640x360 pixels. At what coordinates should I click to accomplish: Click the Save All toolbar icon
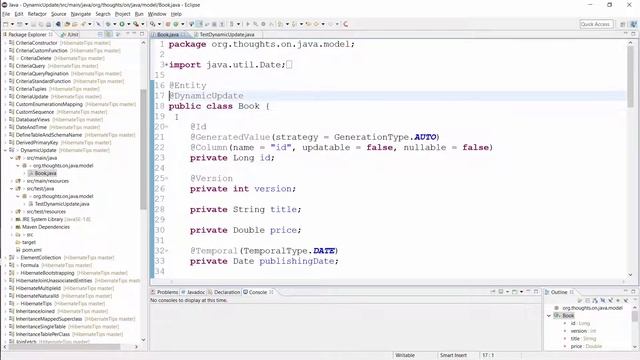point(41,24)
